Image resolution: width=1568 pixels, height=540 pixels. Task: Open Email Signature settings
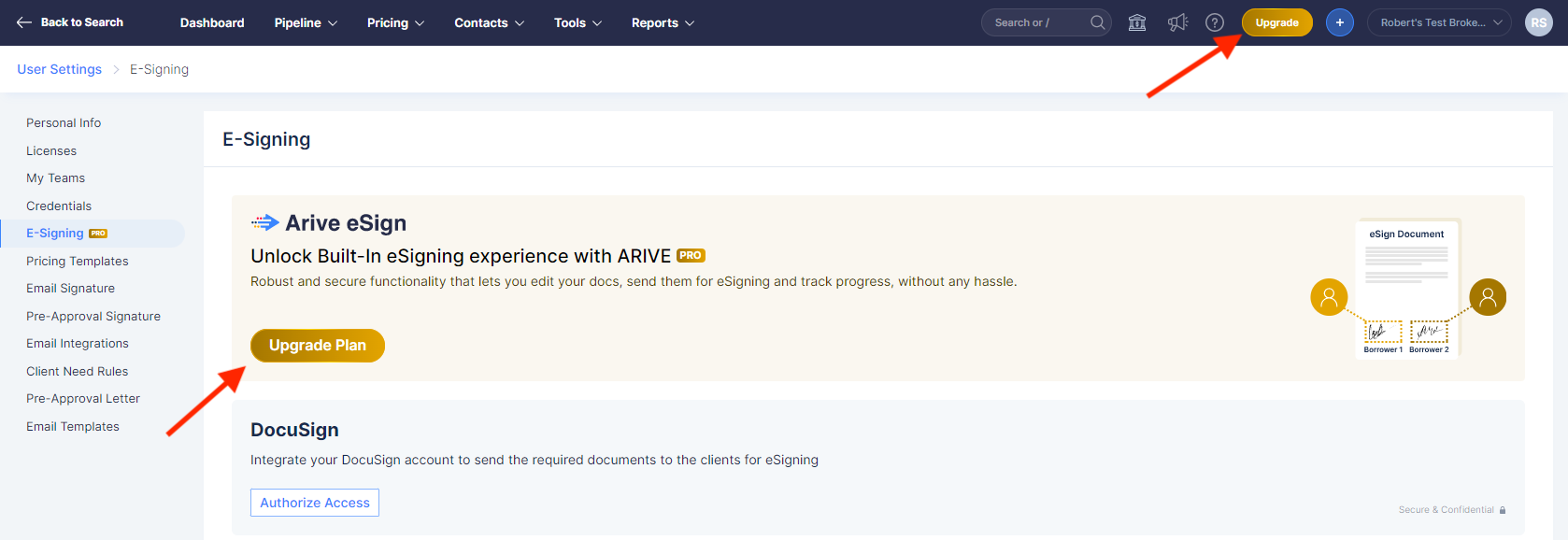click(x=70, y=289)
